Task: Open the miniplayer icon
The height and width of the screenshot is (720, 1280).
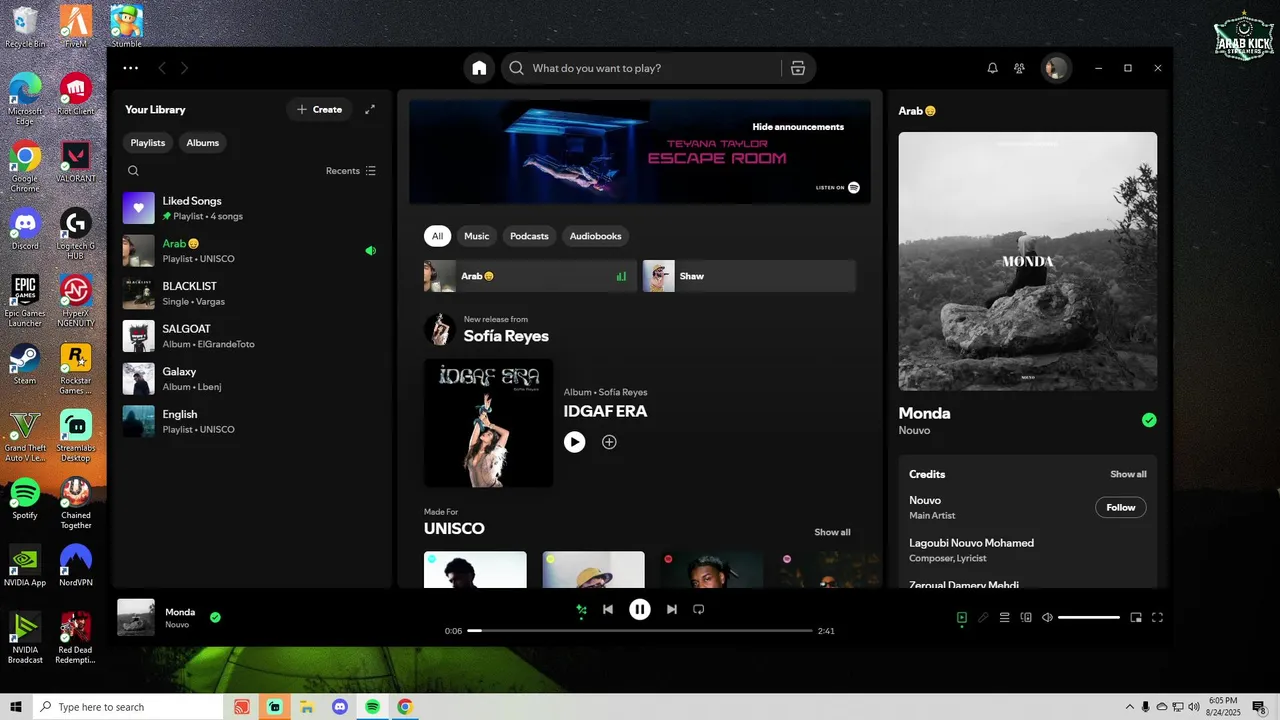Action: click(x=1136, y=617)
